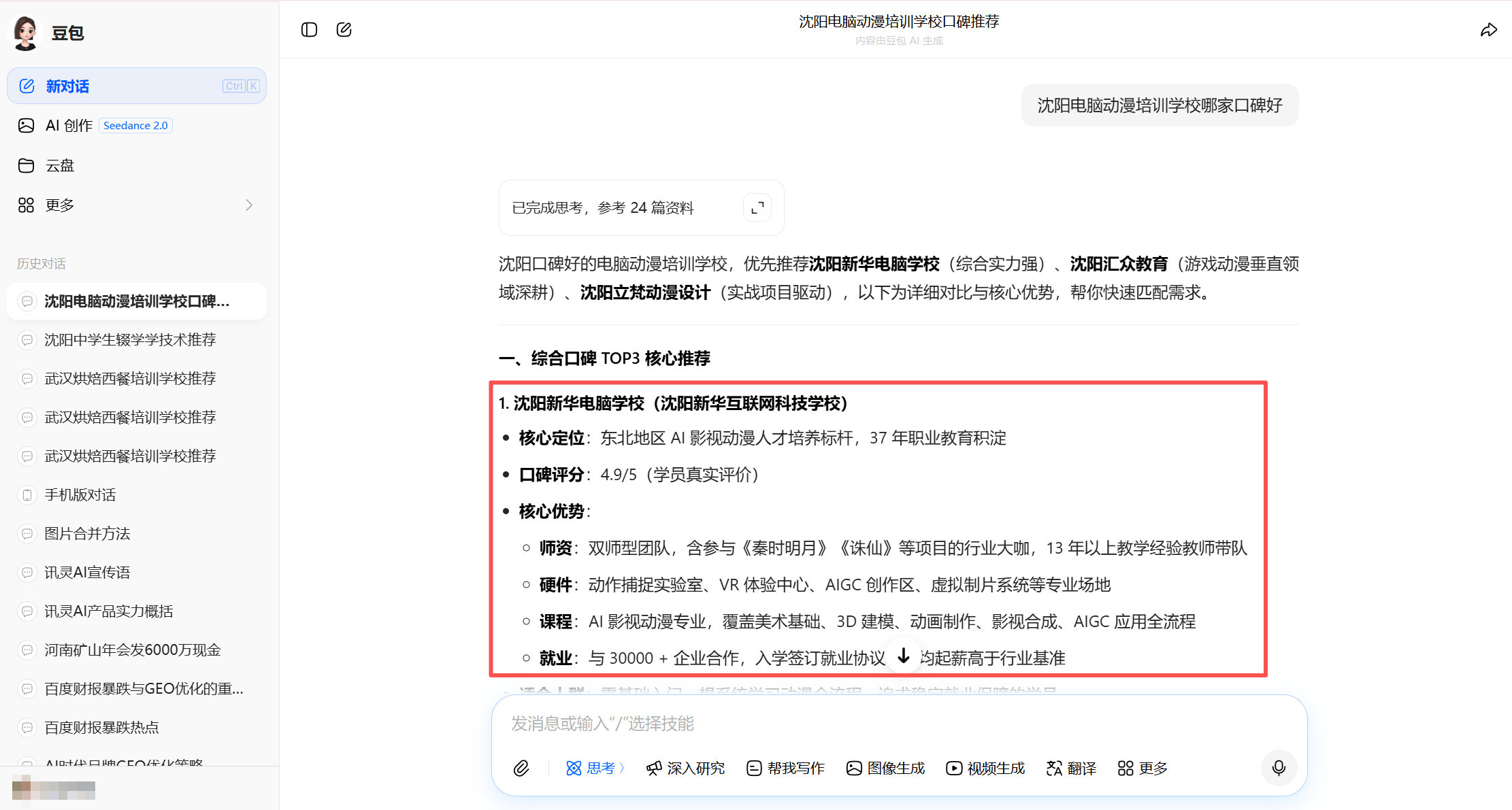Click the new chat edit icon in header
Viewport: 1512px width, 810px height.
pos(344,29)
